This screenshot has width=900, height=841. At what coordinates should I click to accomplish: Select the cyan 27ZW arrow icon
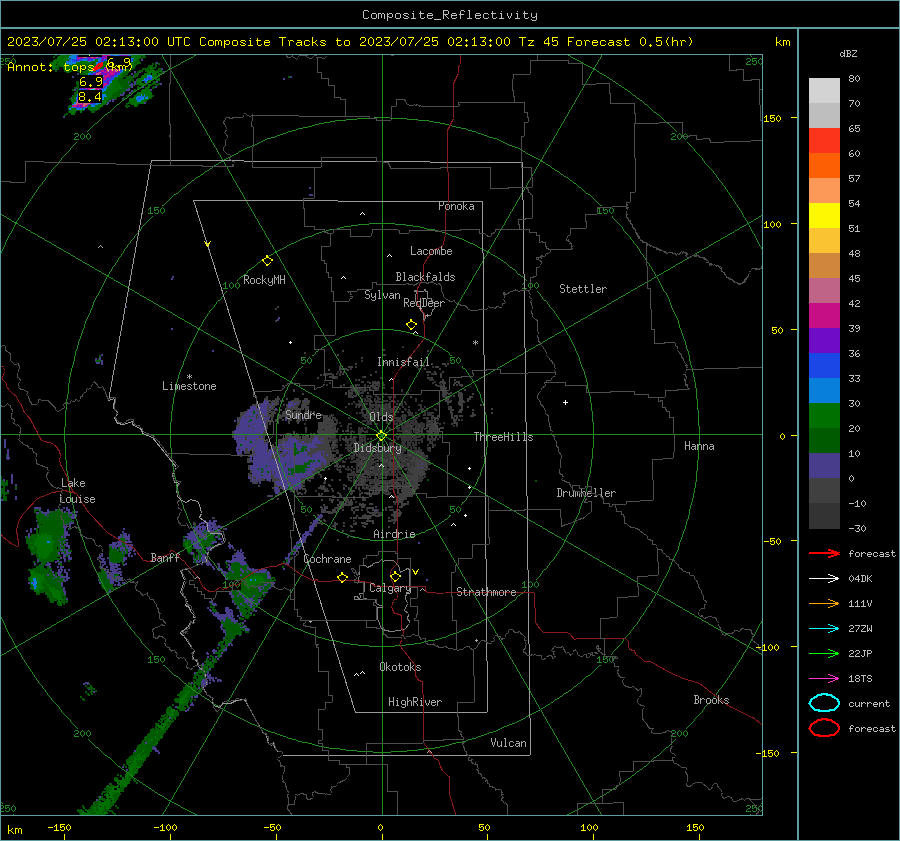tap(824, 629)
